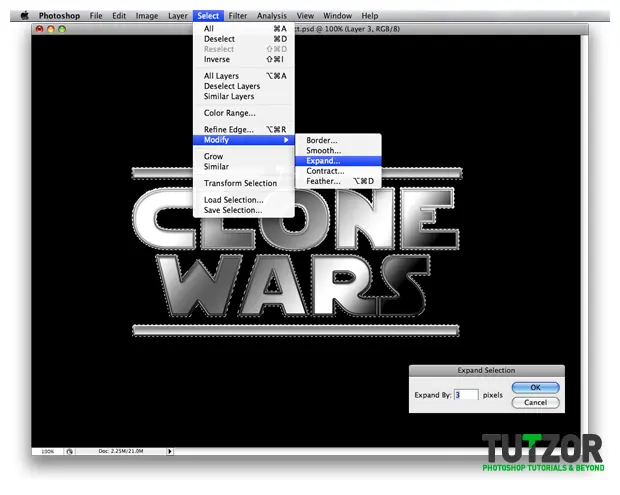Open the Help menu
This screenshot has width=620, height=495.
tap(370, 16)
